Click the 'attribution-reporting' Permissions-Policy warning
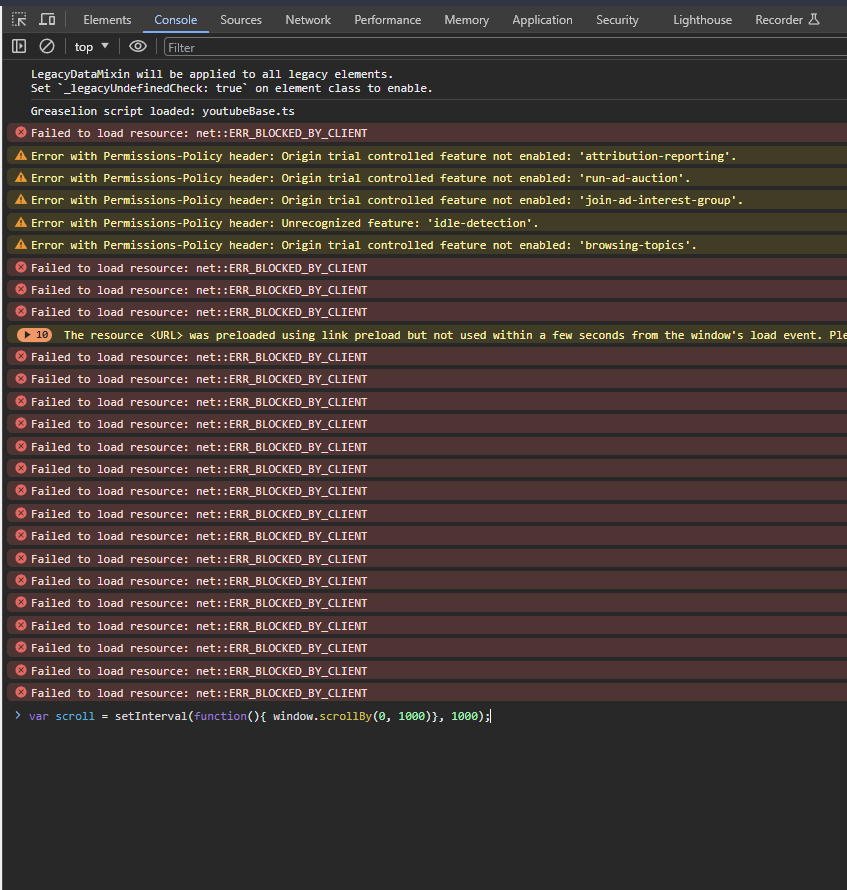This screenshot has height=890, width=847. [x=383, y=156]
